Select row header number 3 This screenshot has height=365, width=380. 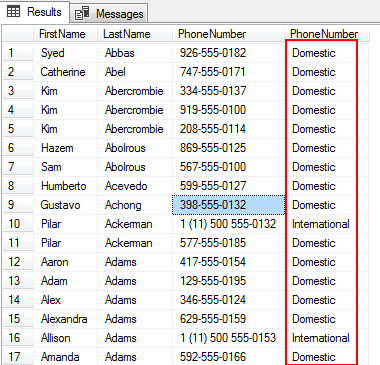point(18,91)
